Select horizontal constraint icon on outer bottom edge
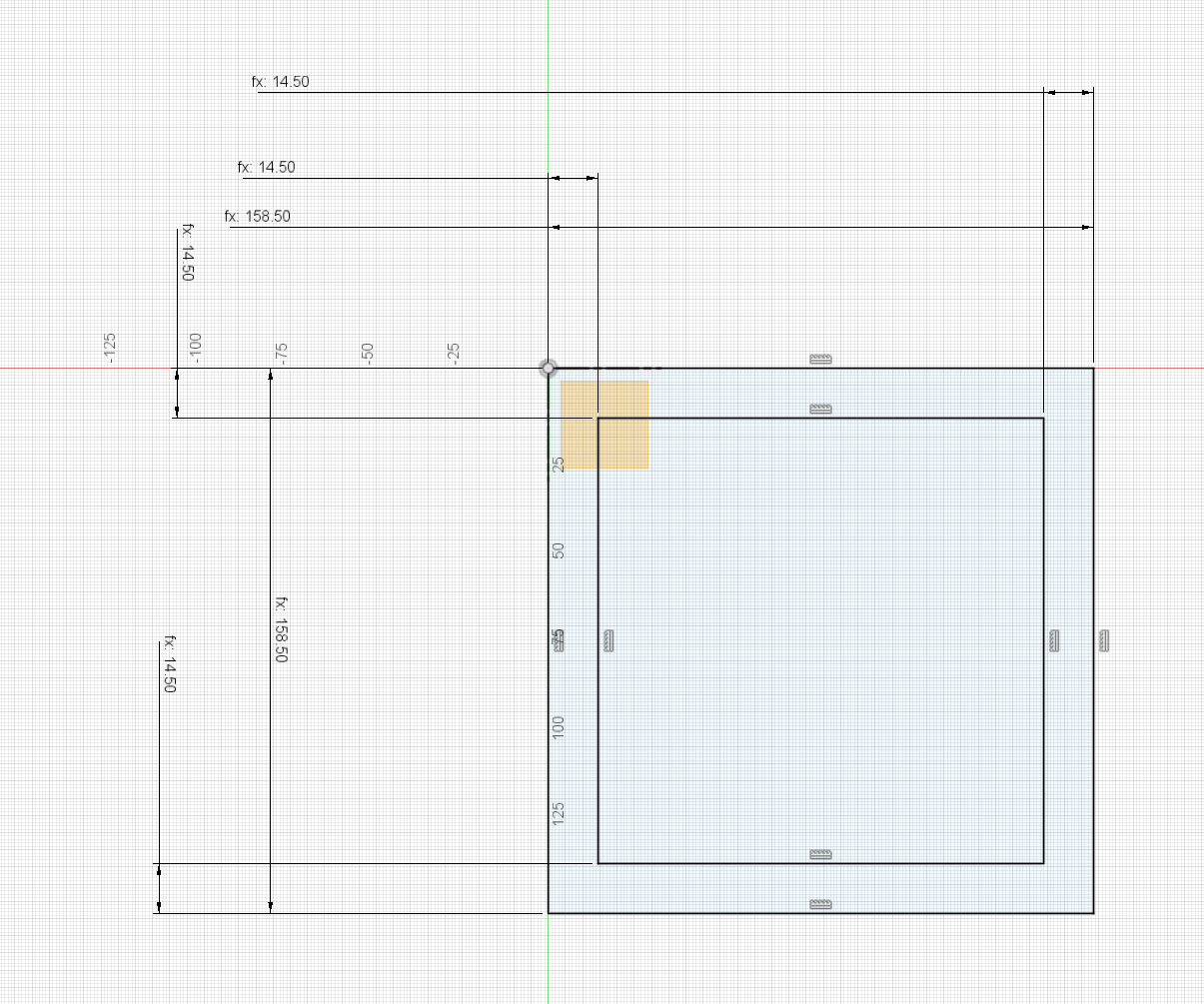The width and height of the screenshot is (1204, 1004). (x=820, y=904)
